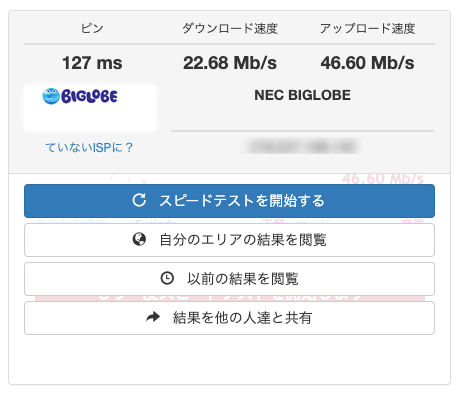View past results via 以前の結果を閲覧
Screen dimensions: 457x394
pos(229,279)
